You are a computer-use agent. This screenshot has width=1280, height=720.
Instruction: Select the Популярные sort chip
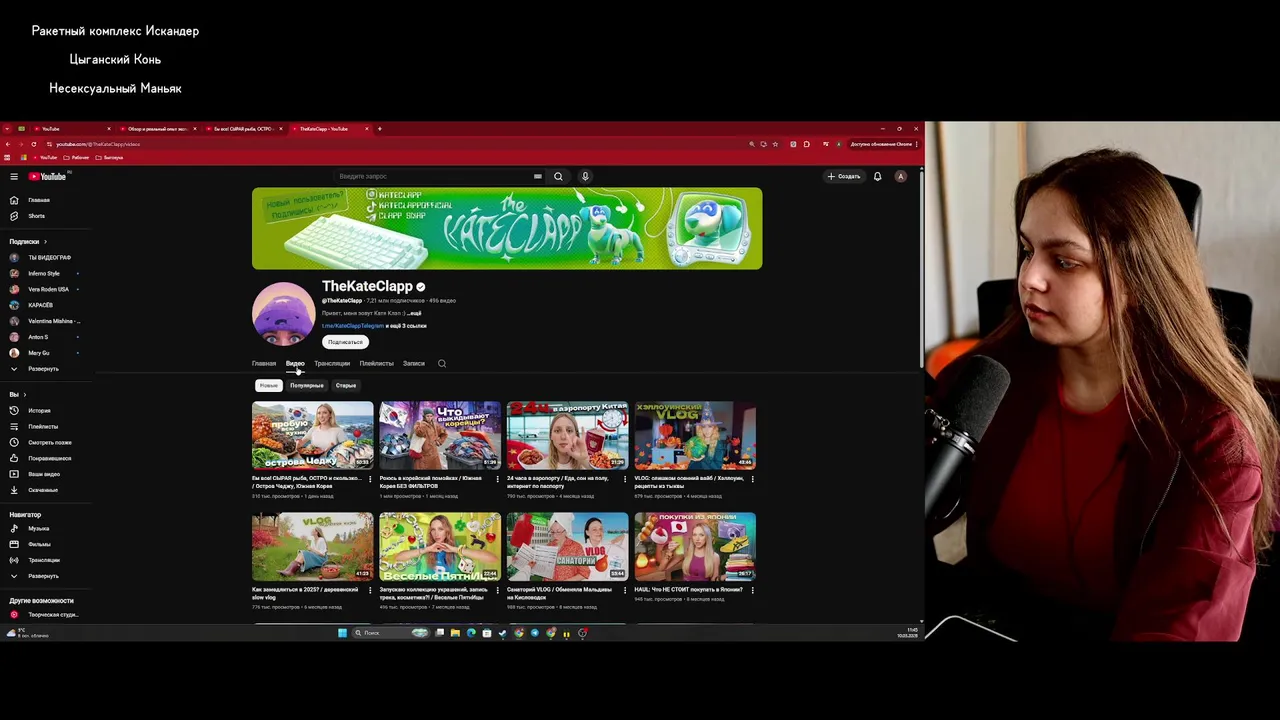[307, 386]
